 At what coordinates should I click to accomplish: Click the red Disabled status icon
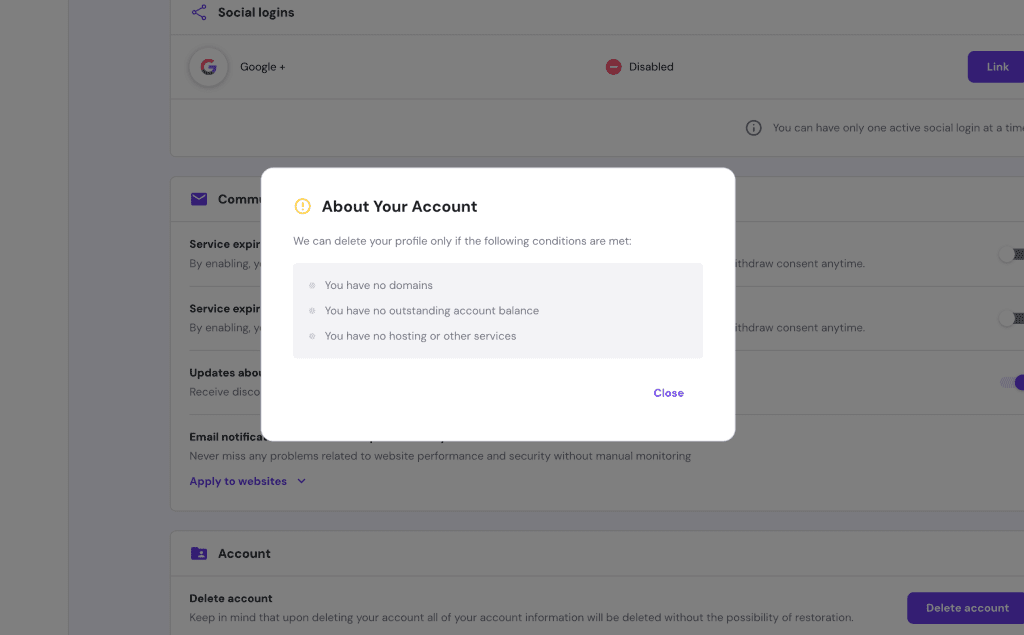tap(613, 67)
